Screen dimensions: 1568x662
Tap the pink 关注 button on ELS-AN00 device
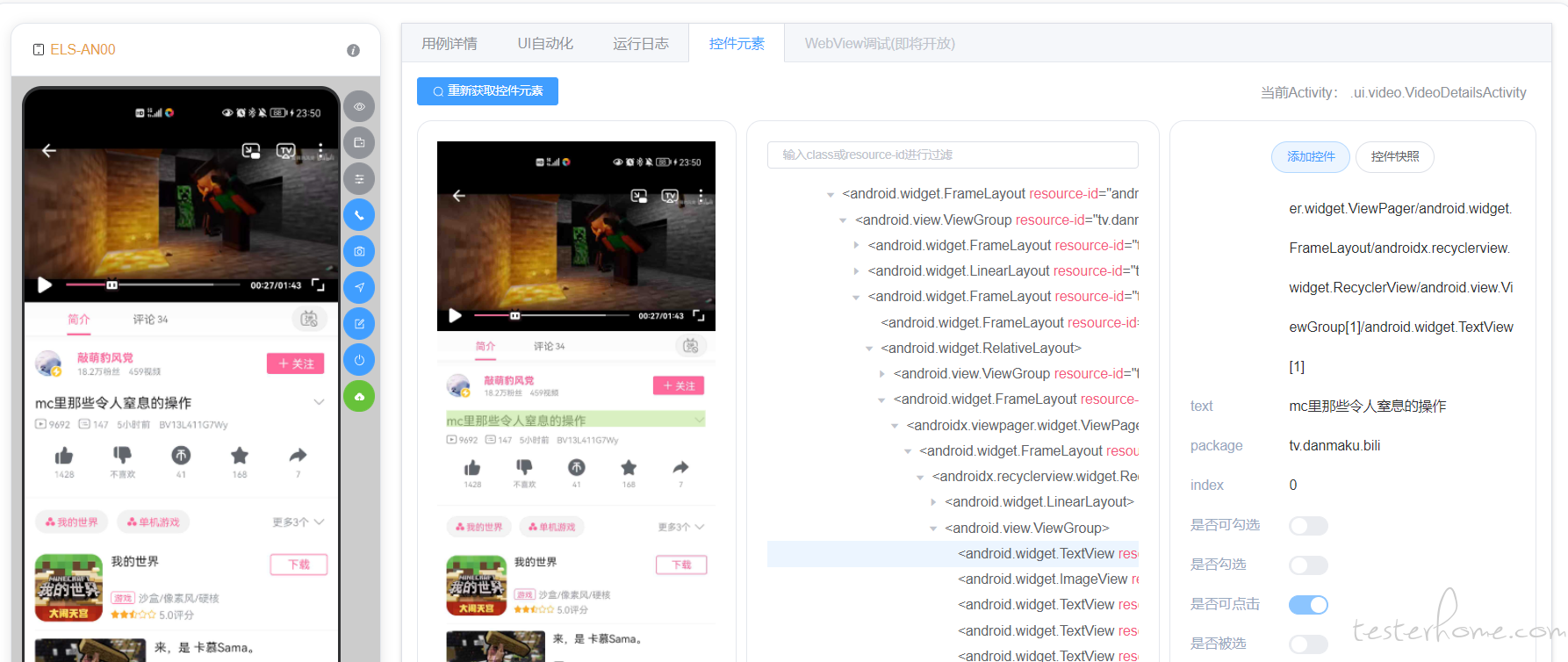pos(296,363)
